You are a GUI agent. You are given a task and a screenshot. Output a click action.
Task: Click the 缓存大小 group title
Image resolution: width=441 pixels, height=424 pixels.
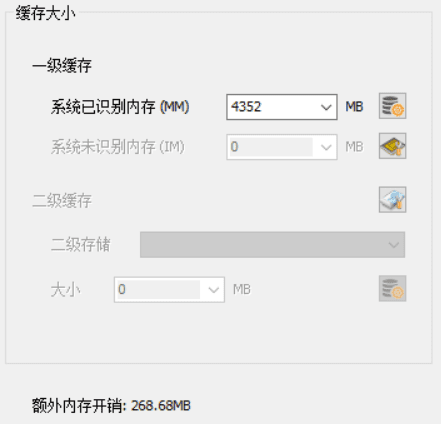point(45,14)
